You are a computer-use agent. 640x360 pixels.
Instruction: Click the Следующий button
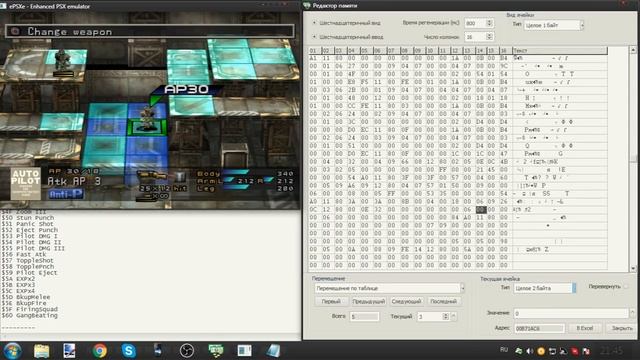(406, 302)
